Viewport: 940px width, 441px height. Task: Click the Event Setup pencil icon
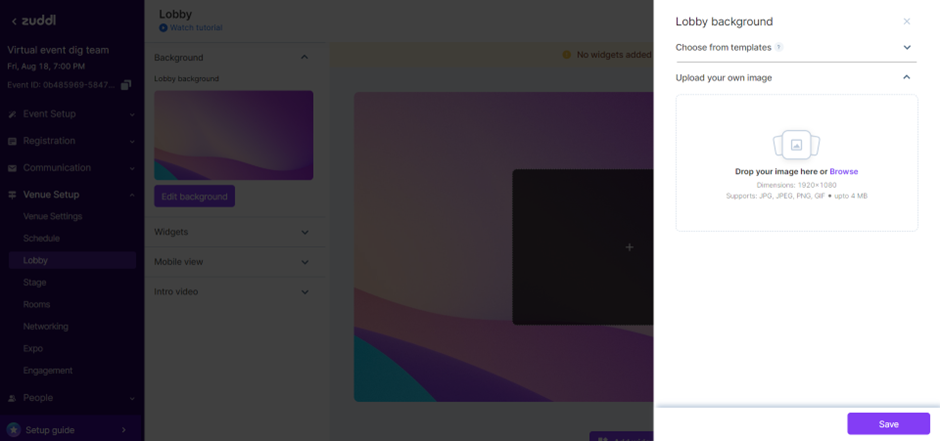tap(12, 114)
